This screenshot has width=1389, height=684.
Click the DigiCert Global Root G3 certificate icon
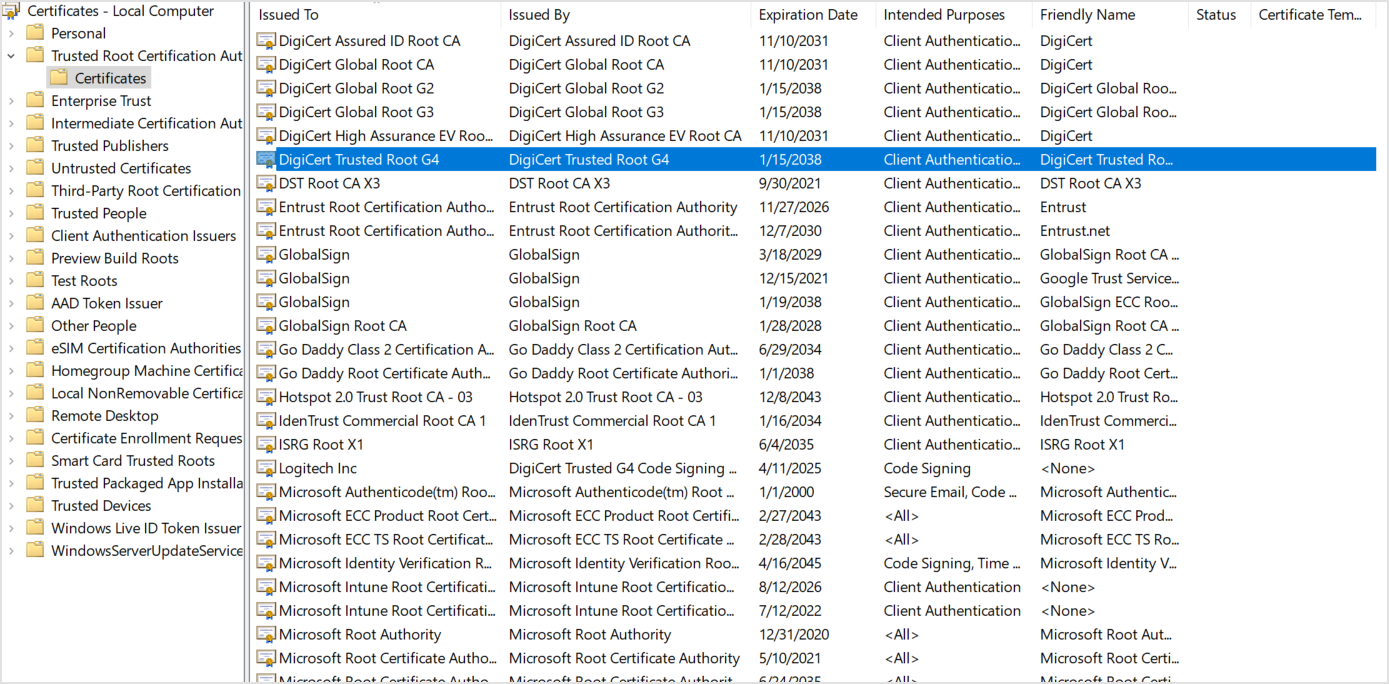pos(266,112)
